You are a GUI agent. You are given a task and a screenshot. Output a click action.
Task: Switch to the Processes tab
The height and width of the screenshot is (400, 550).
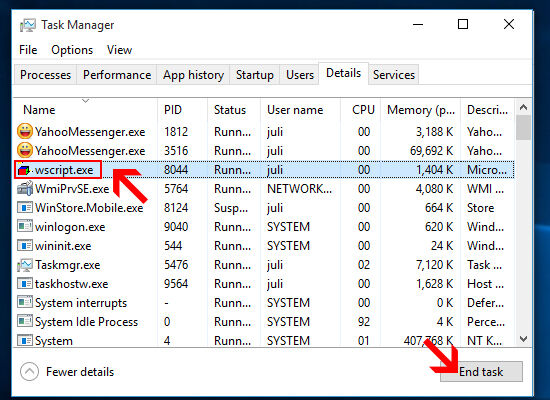[45, 75]
